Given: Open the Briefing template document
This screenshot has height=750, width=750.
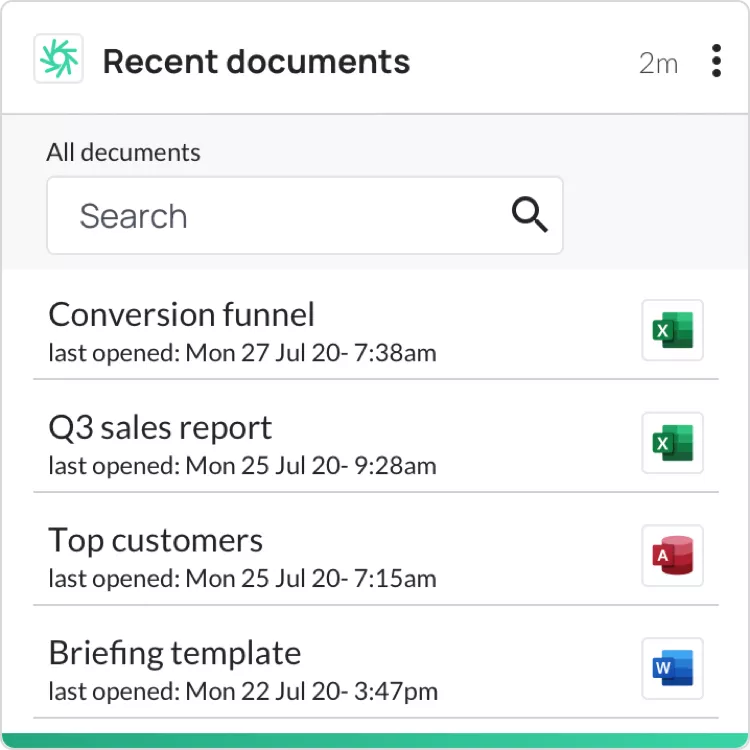Looking at the screenshot, I should click(x=175, y=653).
